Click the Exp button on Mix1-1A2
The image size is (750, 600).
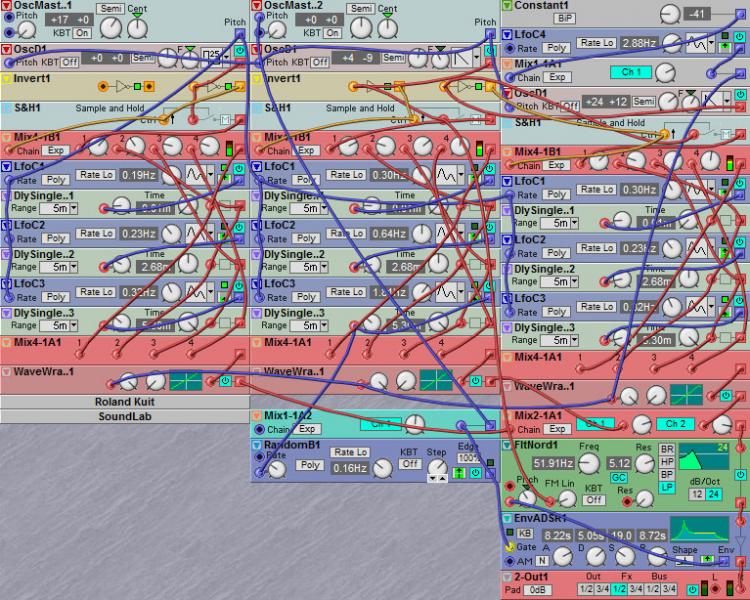coord(307,429)
